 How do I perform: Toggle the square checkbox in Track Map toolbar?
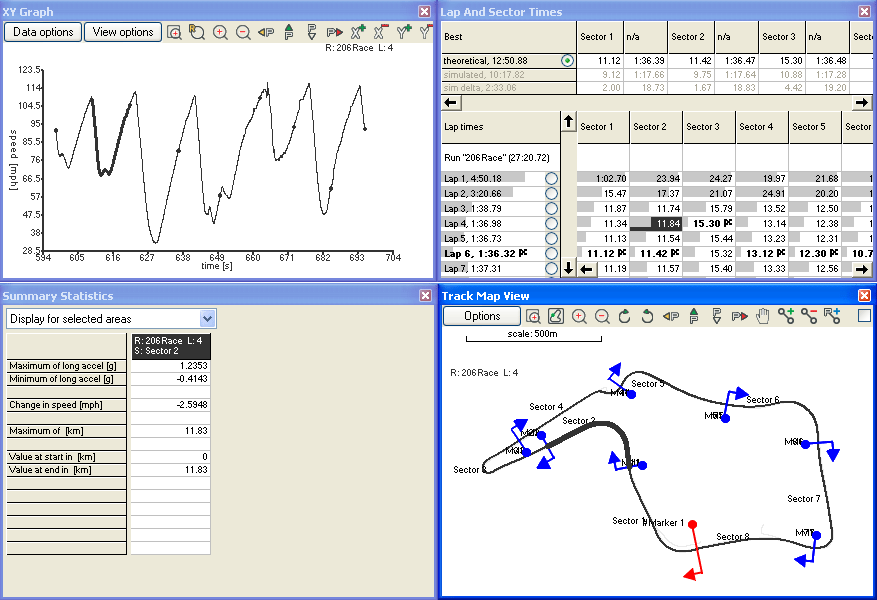[x=864, y=316]
